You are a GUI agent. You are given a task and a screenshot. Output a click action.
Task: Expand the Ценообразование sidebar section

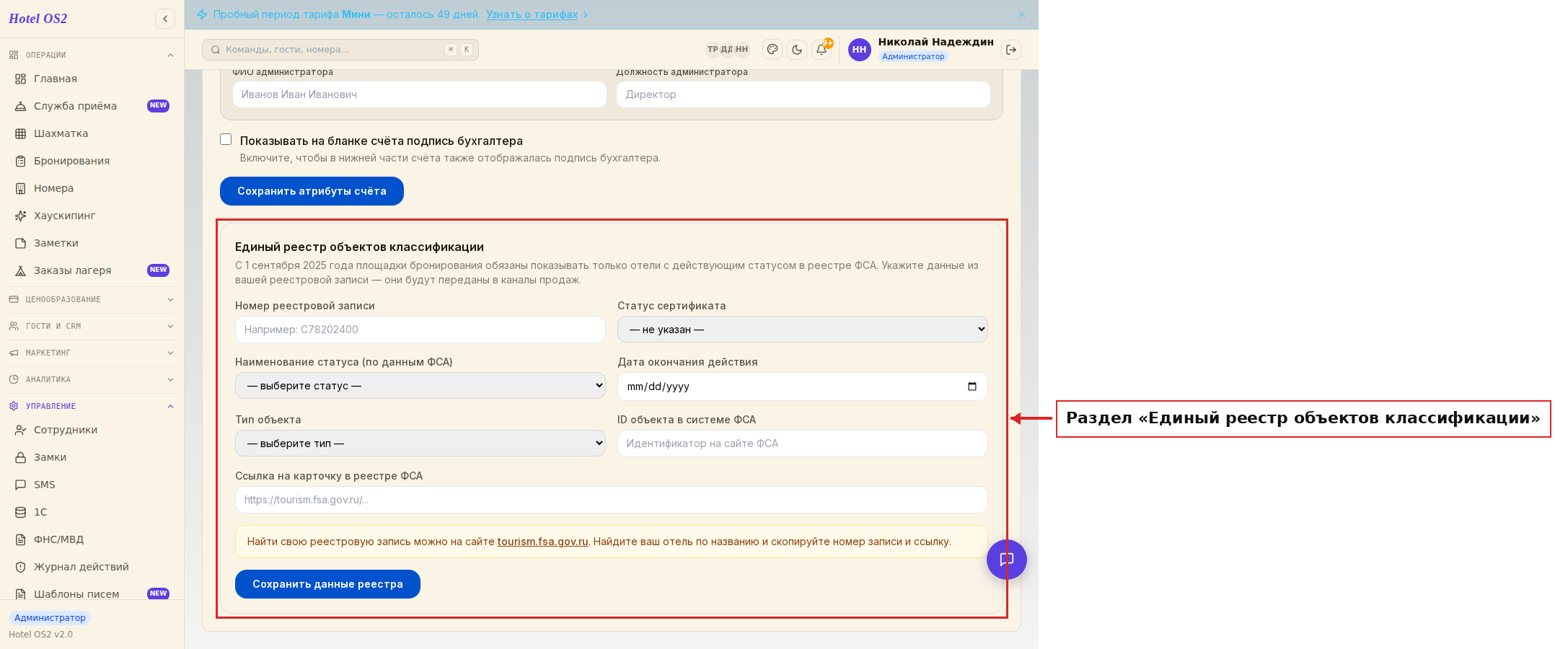point(92,299)
